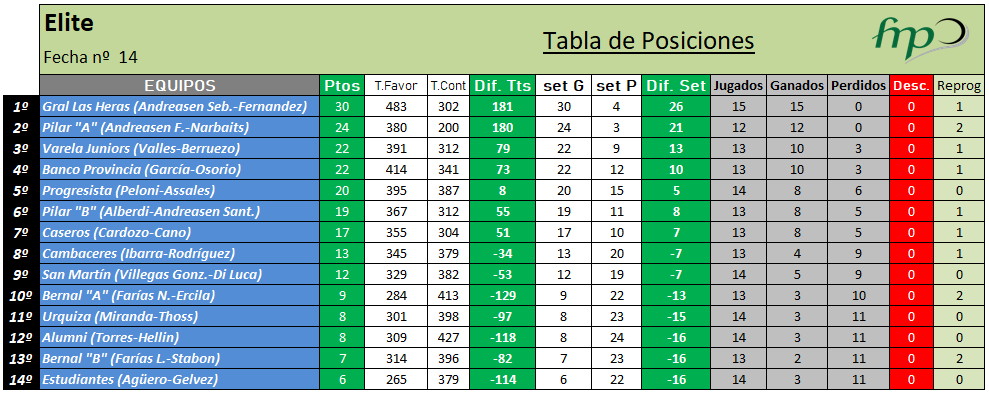This screenshot has width=989, height=393.
Task: Click the Varela Juniors team cell
Action: pos(180,149)
